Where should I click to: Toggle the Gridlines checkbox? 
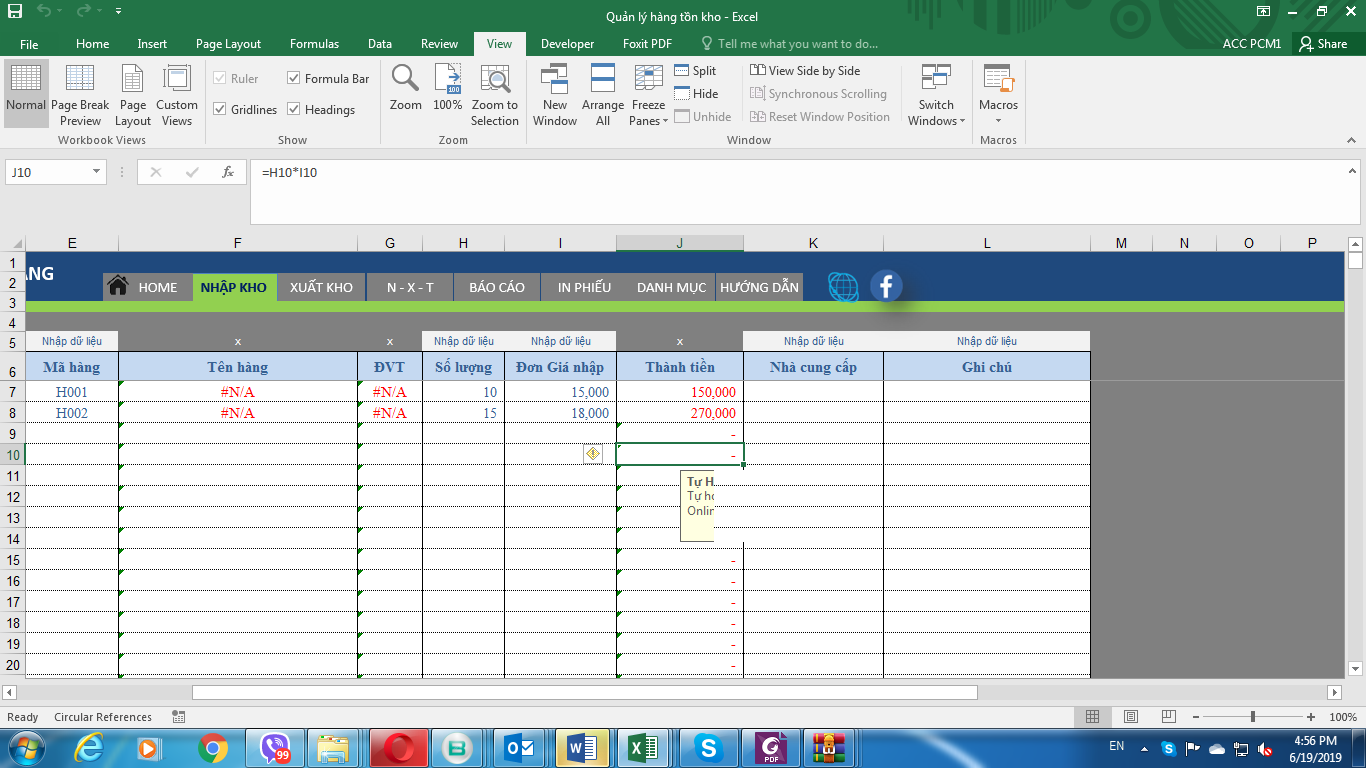pos(220,109)
